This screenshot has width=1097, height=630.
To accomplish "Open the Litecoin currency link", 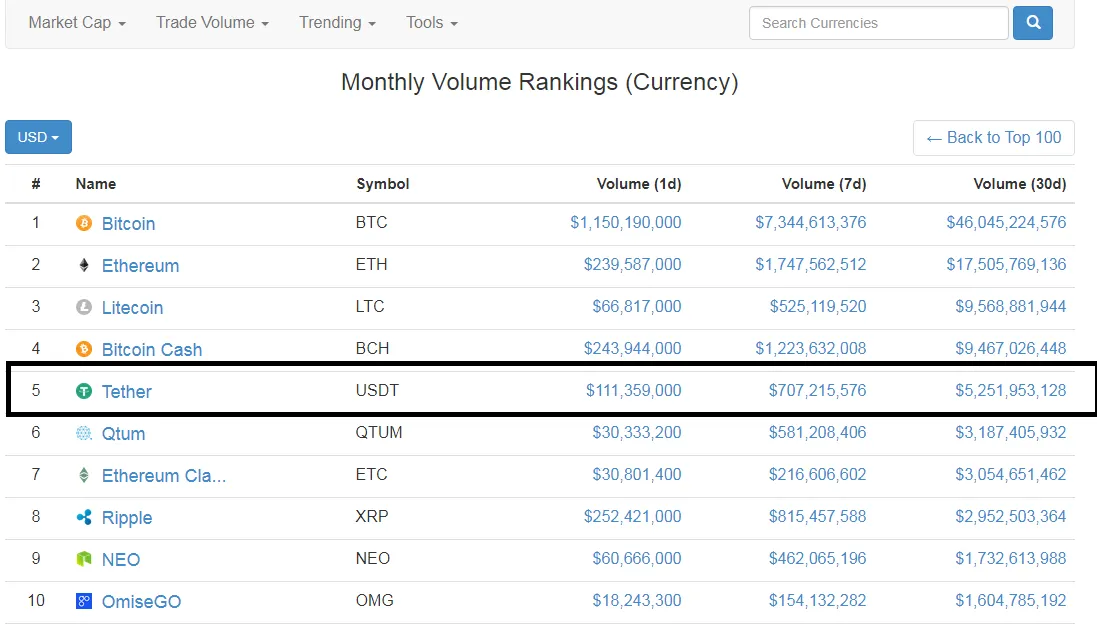I will (132, 308).
